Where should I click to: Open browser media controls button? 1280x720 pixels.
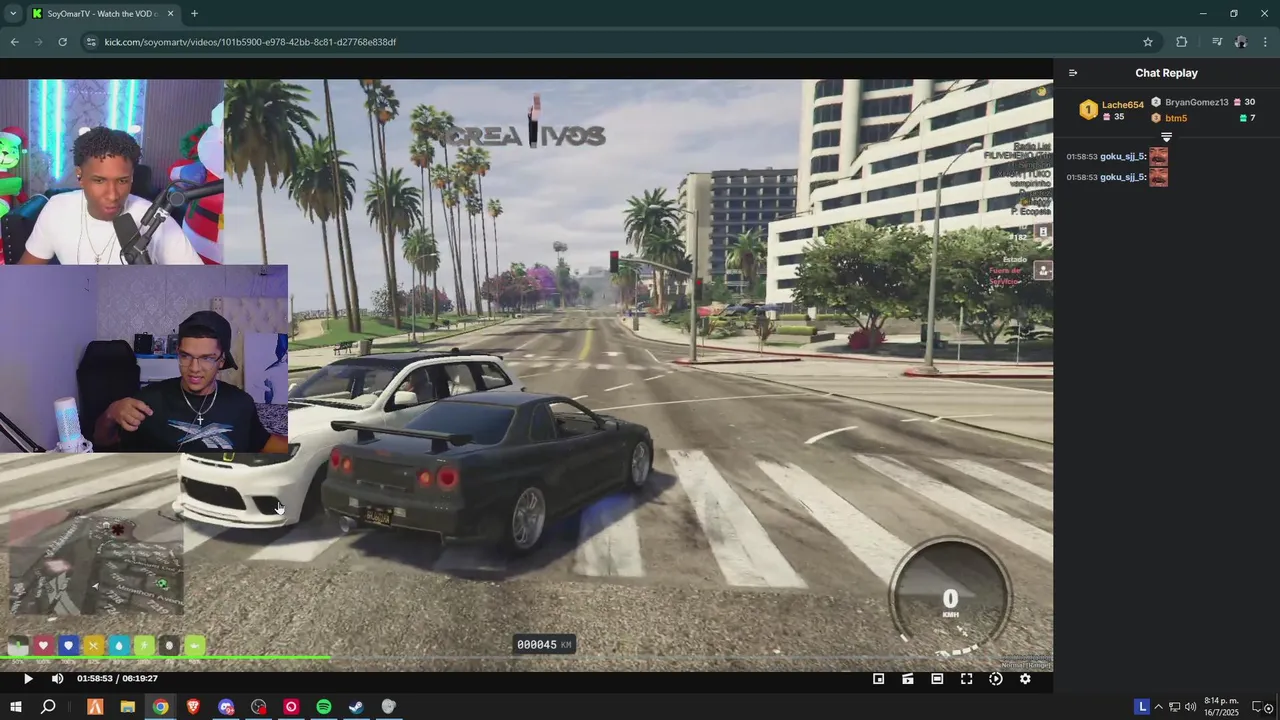[1217, 42]
